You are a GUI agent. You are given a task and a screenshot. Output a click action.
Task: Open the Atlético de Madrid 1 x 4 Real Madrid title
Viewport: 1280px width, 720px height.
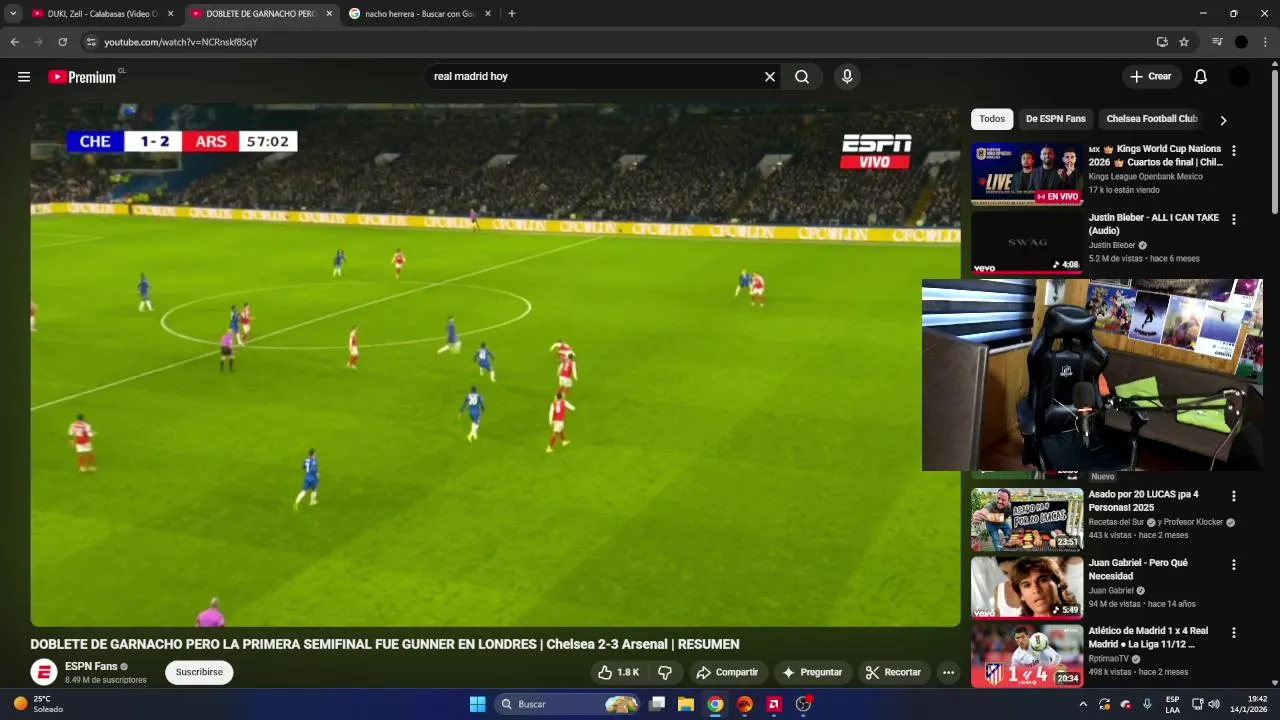pos(1149,638)
